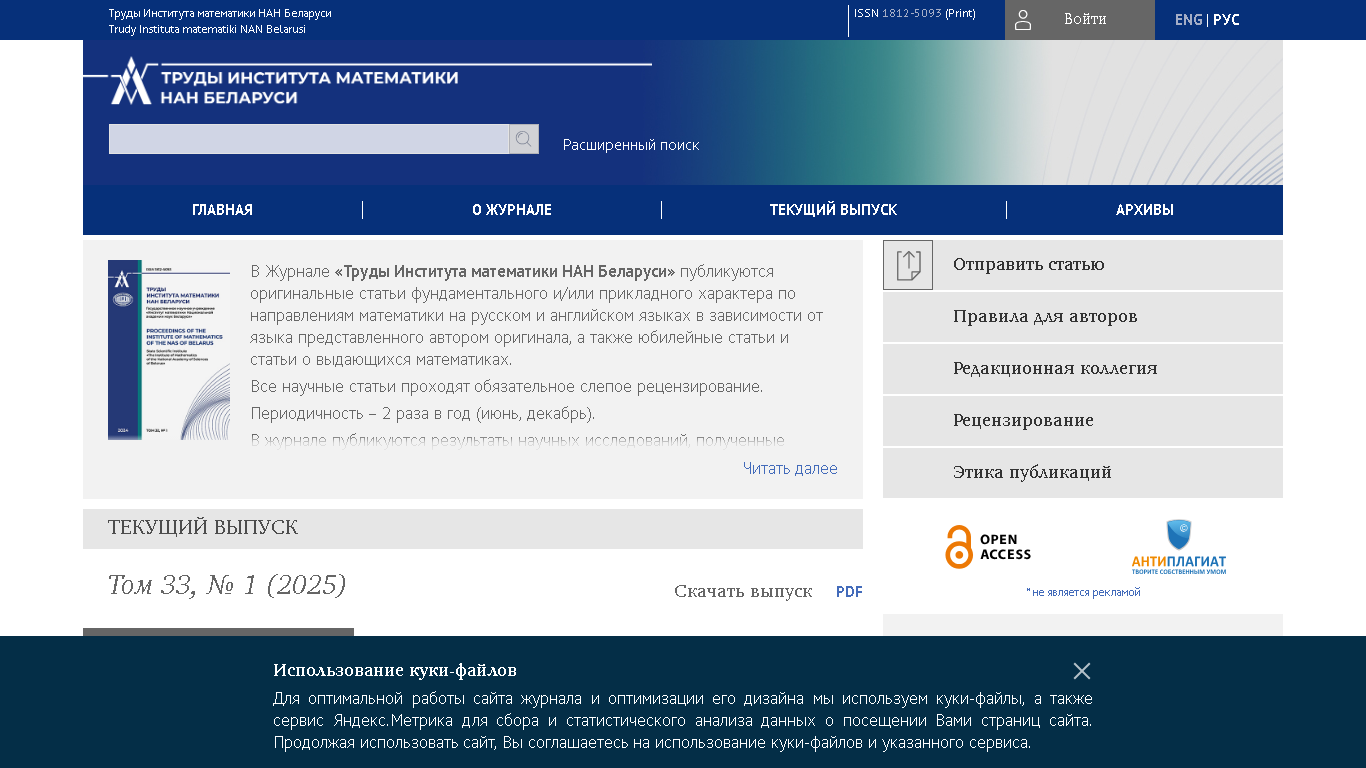Click the Войти login button
The image size is (1366, 768).
1080,20
